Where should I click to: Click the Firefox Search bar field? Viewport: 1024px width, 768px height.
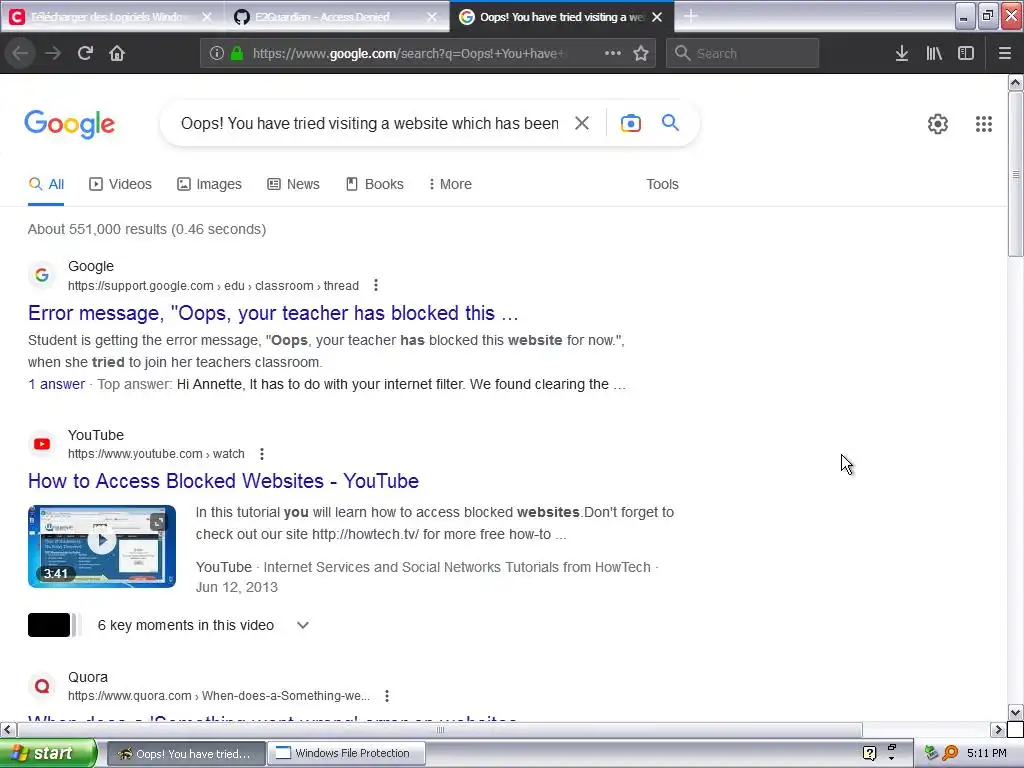(x=743, y=53)
